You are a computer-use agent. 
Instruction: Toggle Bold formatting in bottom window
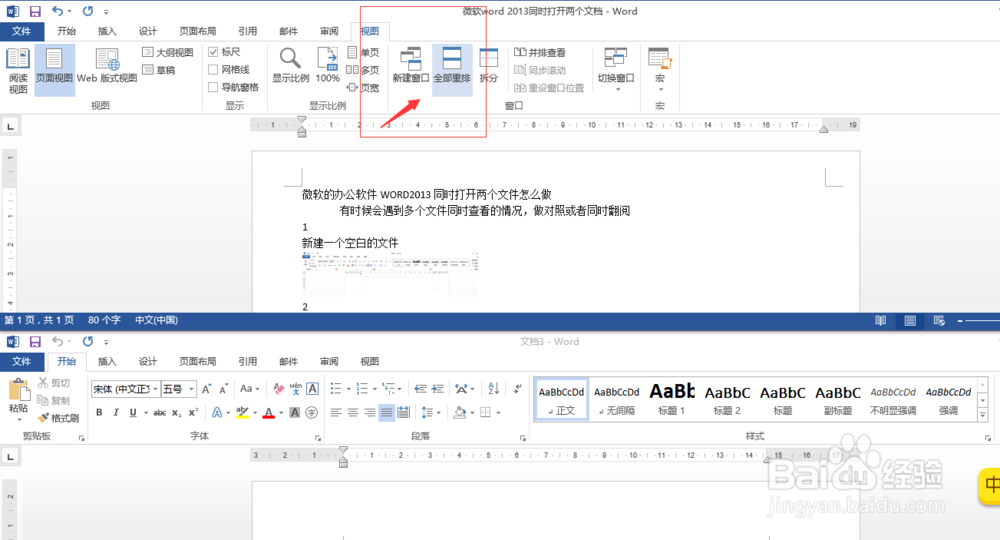pos(99,412)
